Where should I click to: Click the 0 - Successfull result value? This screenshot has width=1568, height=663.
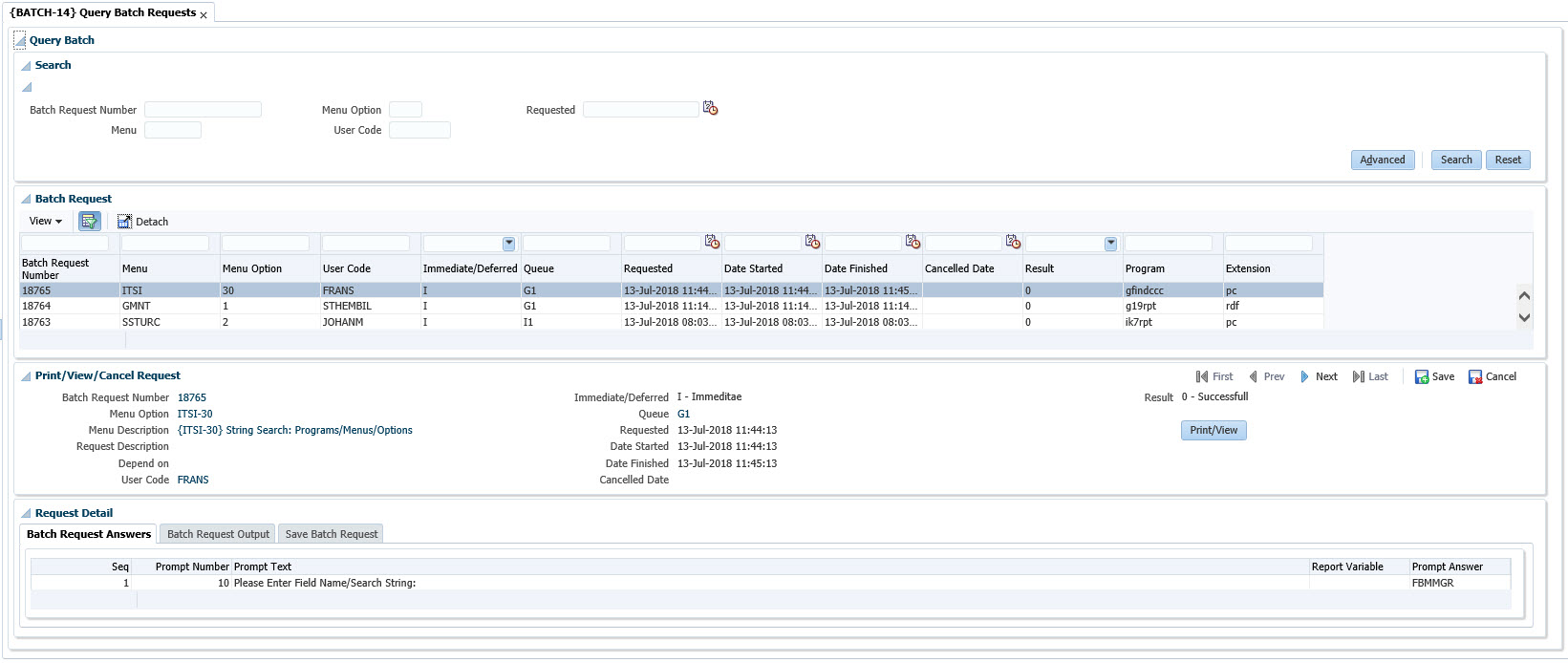pos(1214,397)
